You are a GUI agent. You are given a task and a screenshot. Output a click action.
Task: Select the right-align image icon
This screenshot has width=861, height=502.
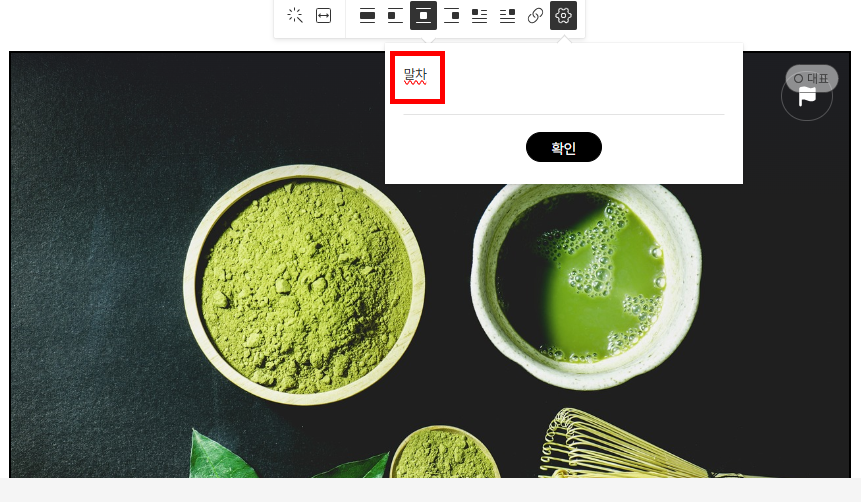[451, 15]
